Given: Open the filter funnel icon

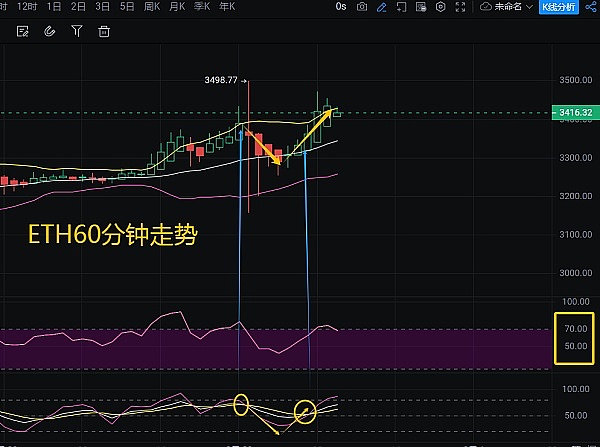Looking at the screenshot, I should coord(76,31).
